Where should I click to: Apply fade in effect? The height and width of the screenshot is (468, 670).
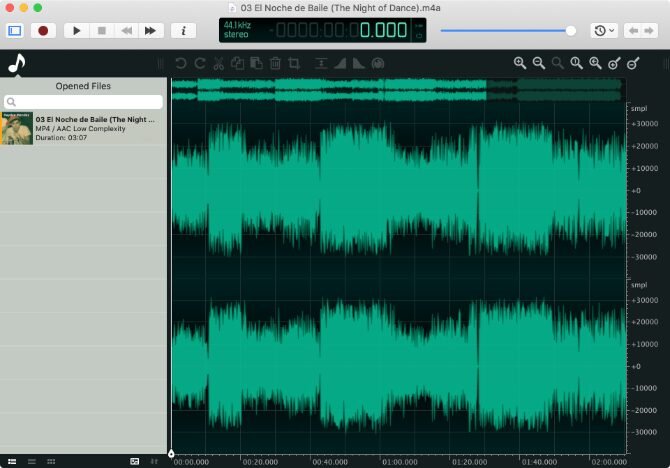pos(340,64)
